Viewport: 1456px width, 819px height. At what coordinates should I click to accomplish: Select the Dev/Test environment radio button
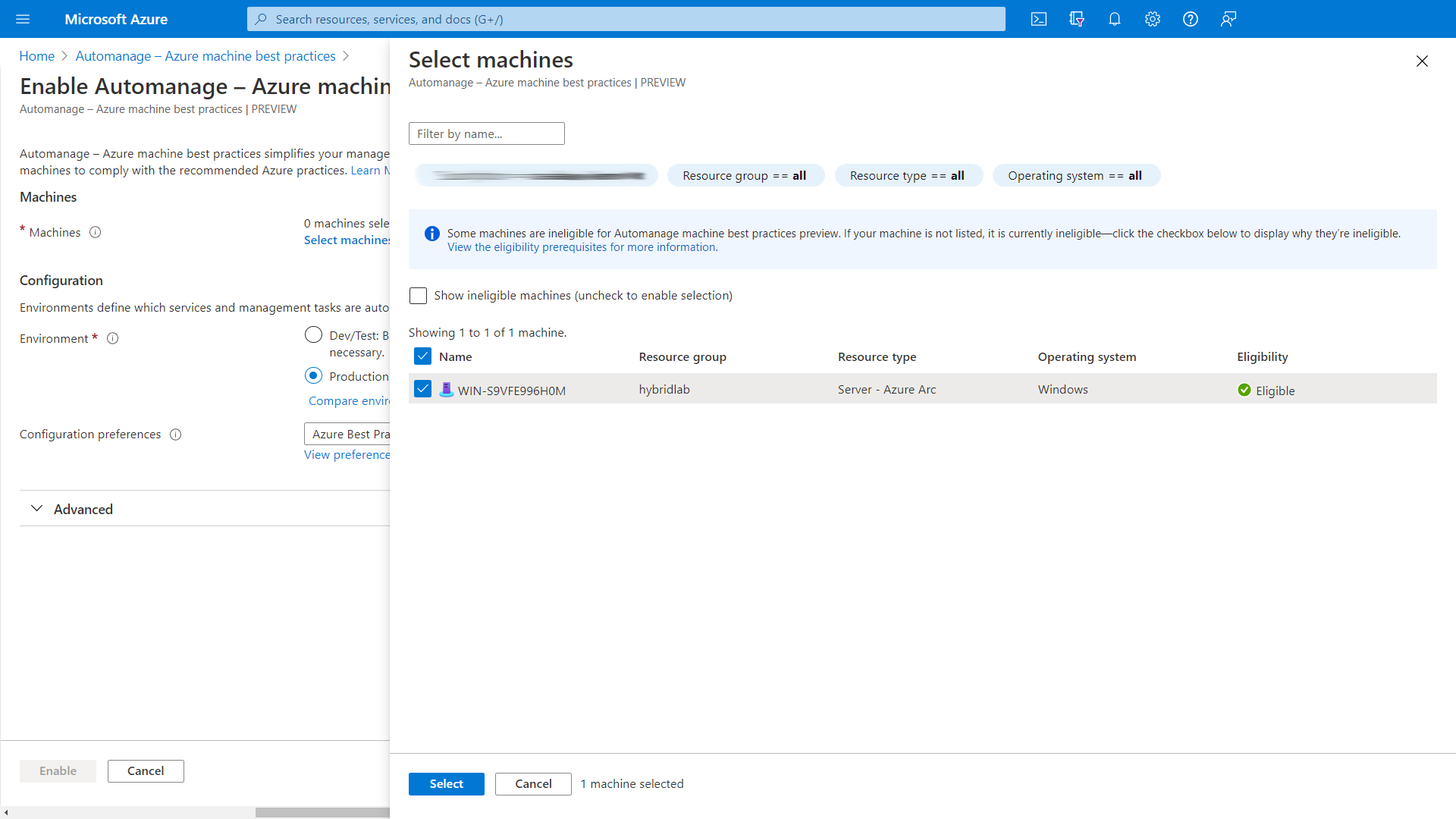click(313, 334)
